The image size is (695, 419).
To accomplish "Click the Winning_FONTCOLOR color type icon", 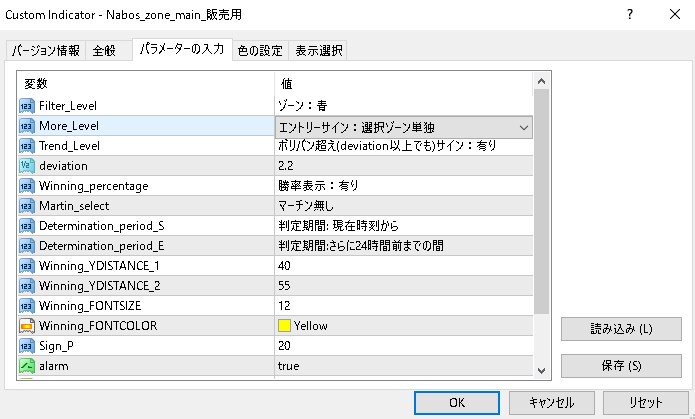I will [x=27, y=326].
